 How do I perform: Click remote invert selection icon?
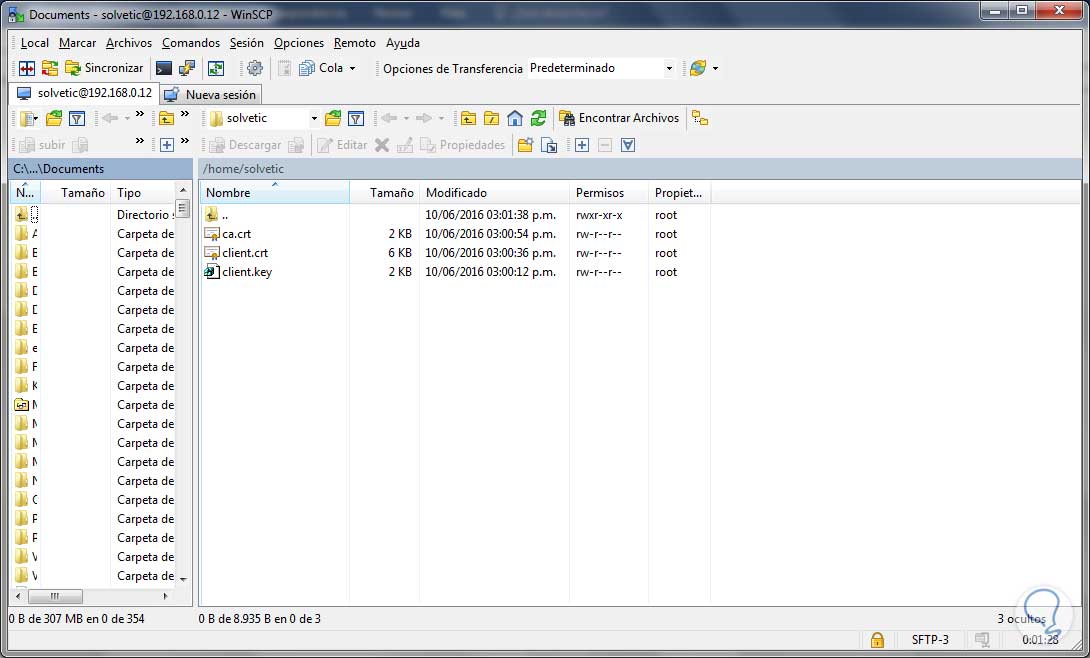click(628, 145)
